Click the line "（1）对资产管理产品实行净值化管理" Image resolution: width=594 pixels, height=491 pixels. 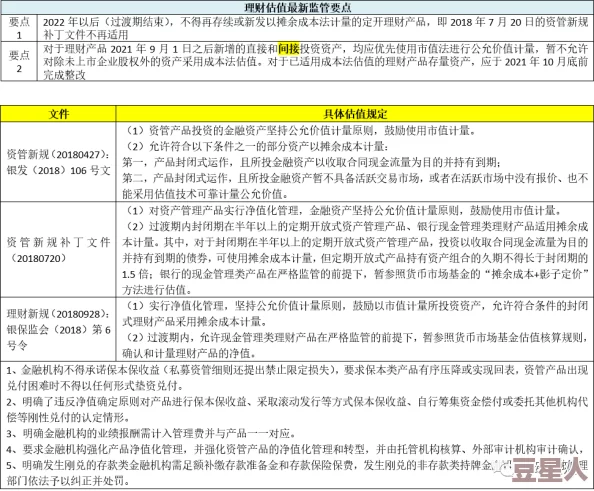point(343,210)
